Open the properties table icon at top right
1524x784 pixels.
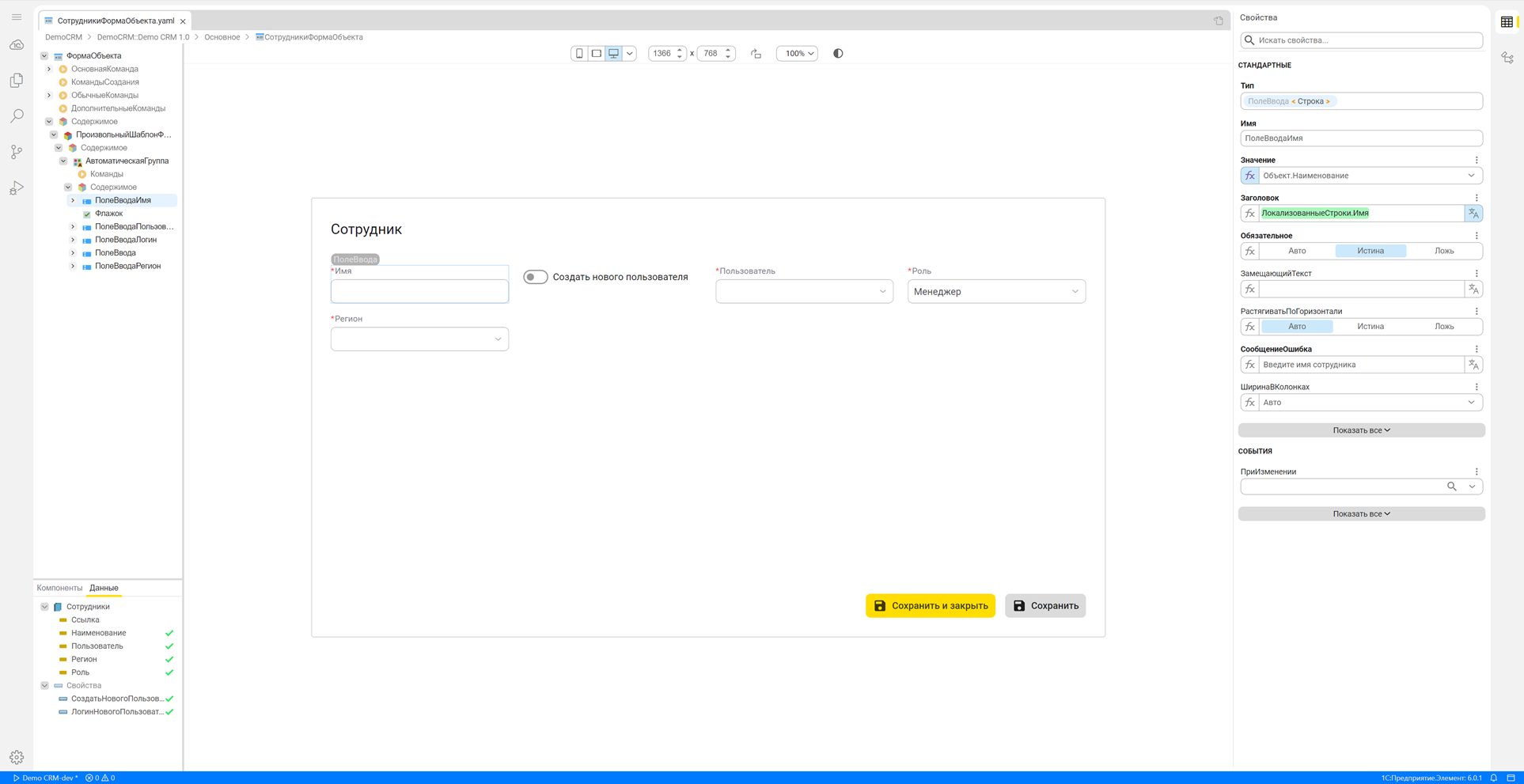point(1507,21)
